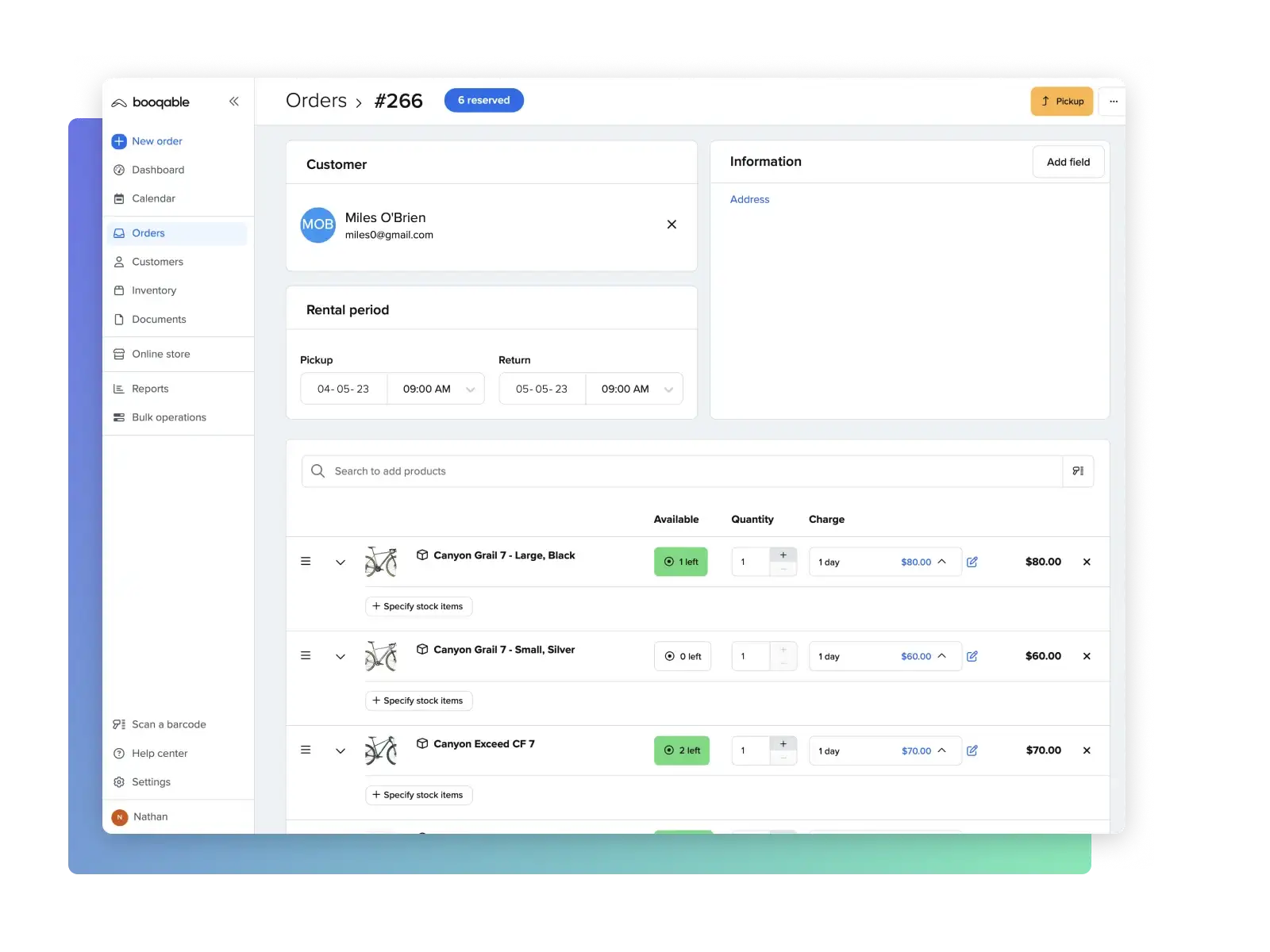Edit charge of Canyon Exceed CF 7
Screen dimensions: 1270x952
click(x=972, y=750)
